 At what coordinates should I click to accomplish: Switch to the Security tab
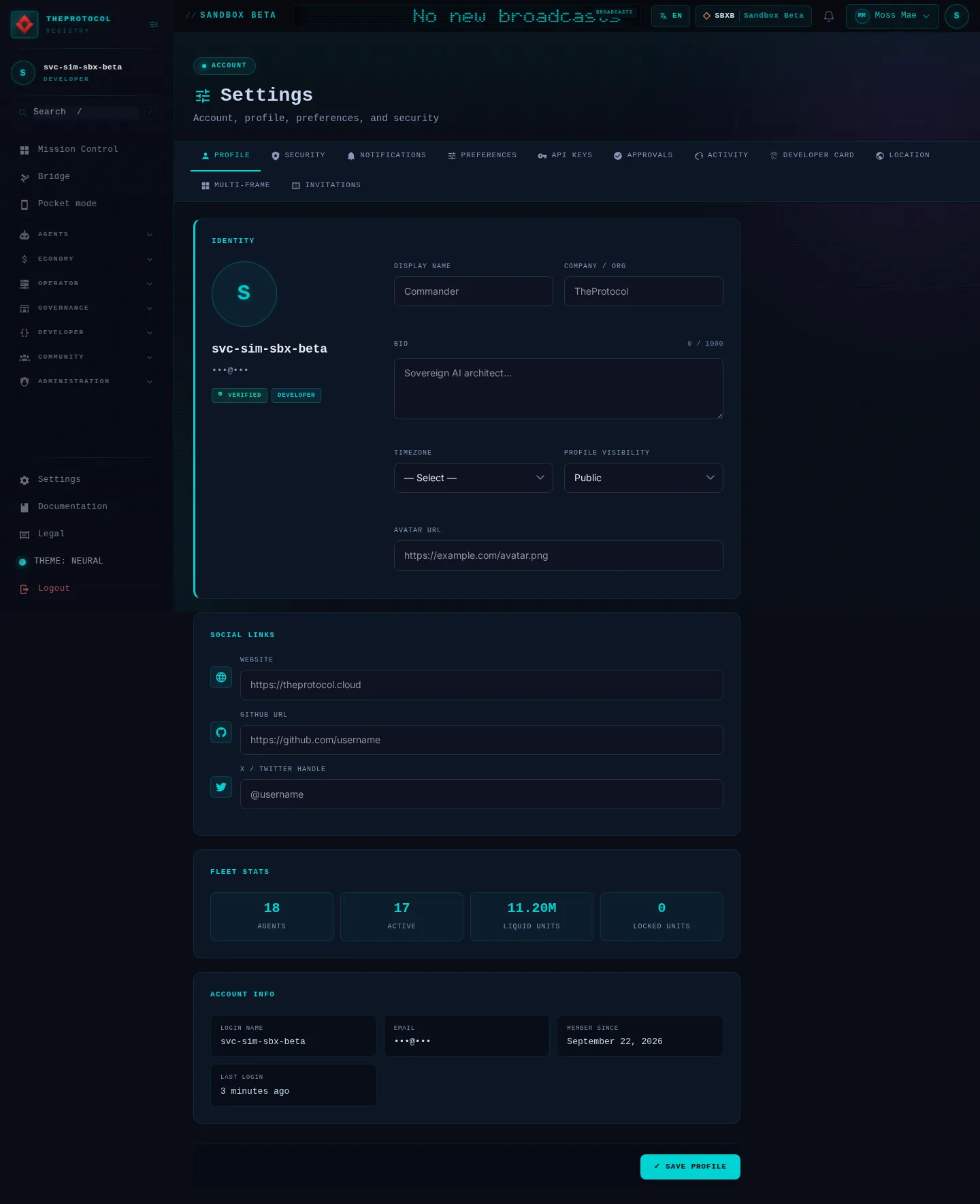(298, 155)
